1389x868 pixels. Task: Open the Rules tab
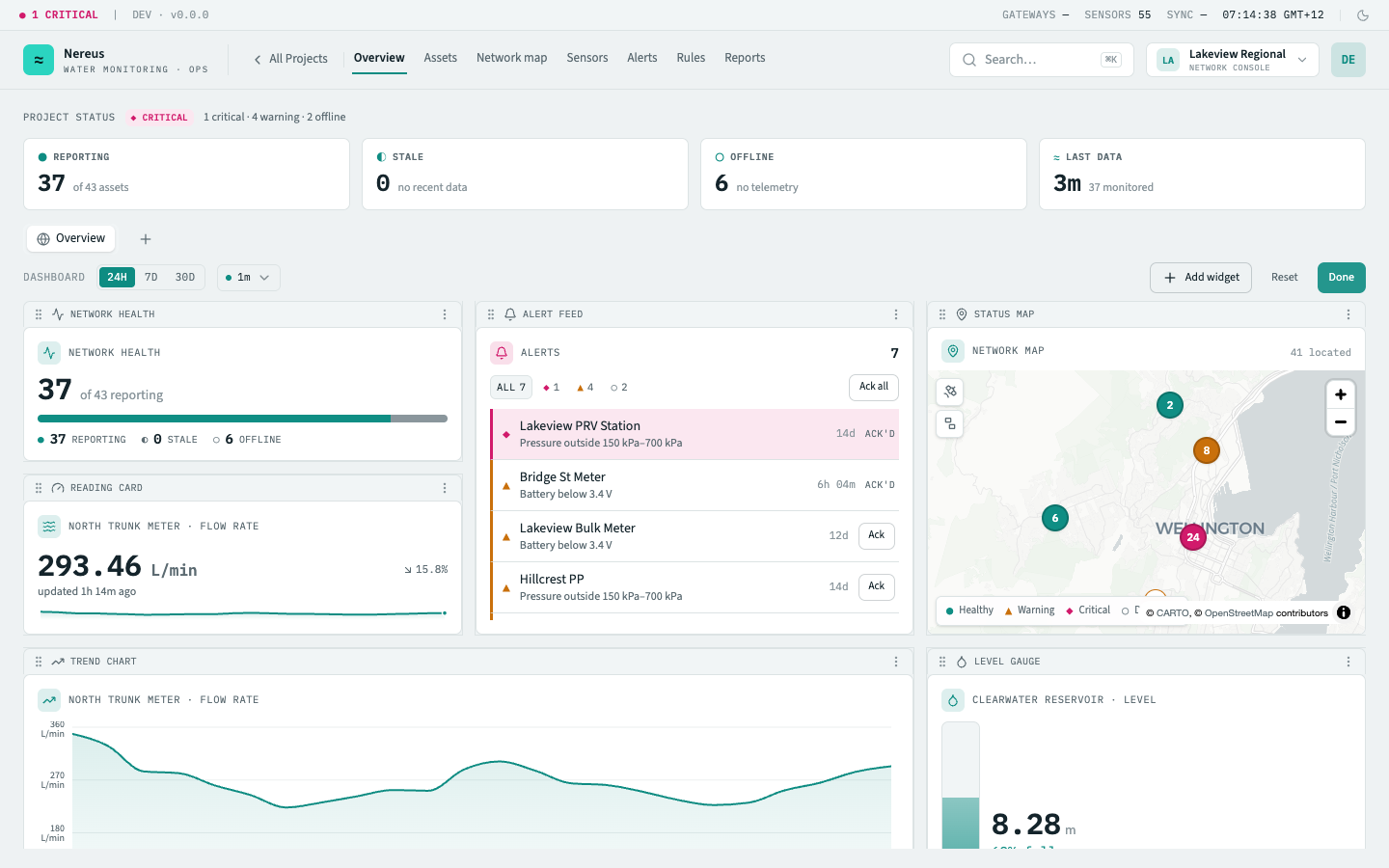(x=691, y=58)
